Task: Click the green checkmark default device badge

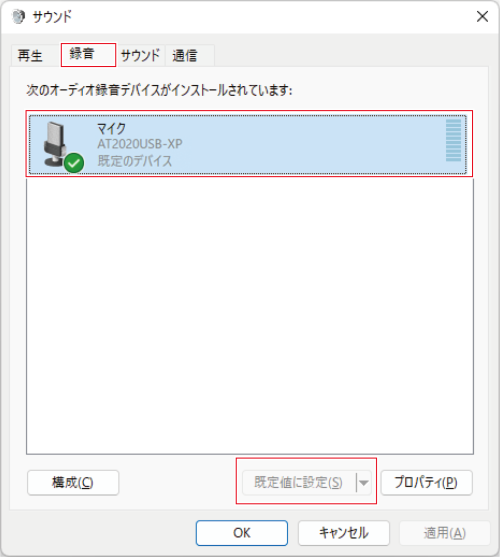Action: tap(74, 163)
